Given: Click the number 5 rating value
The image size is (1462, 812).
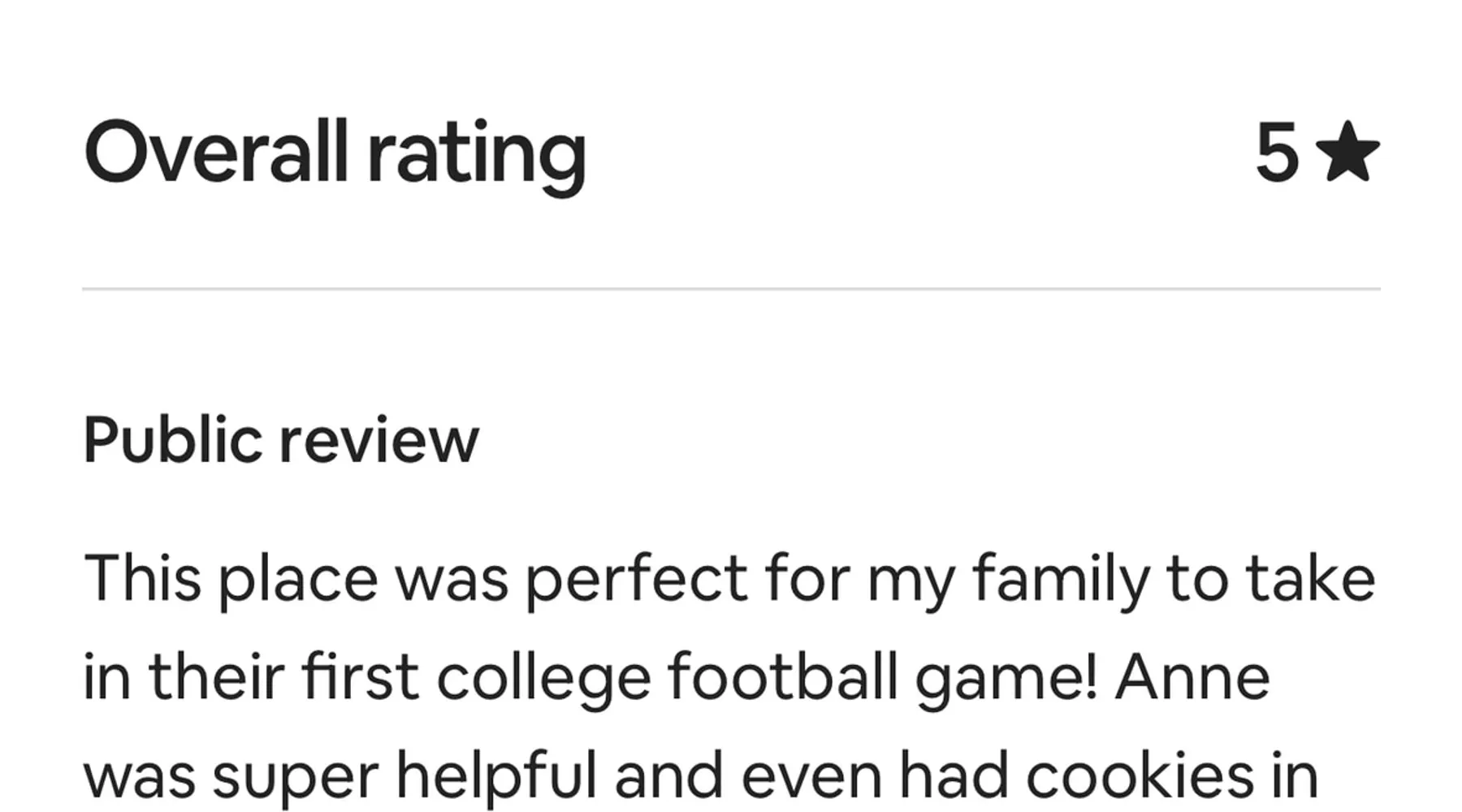Looking at the screenshot, I should (1276, 152).
